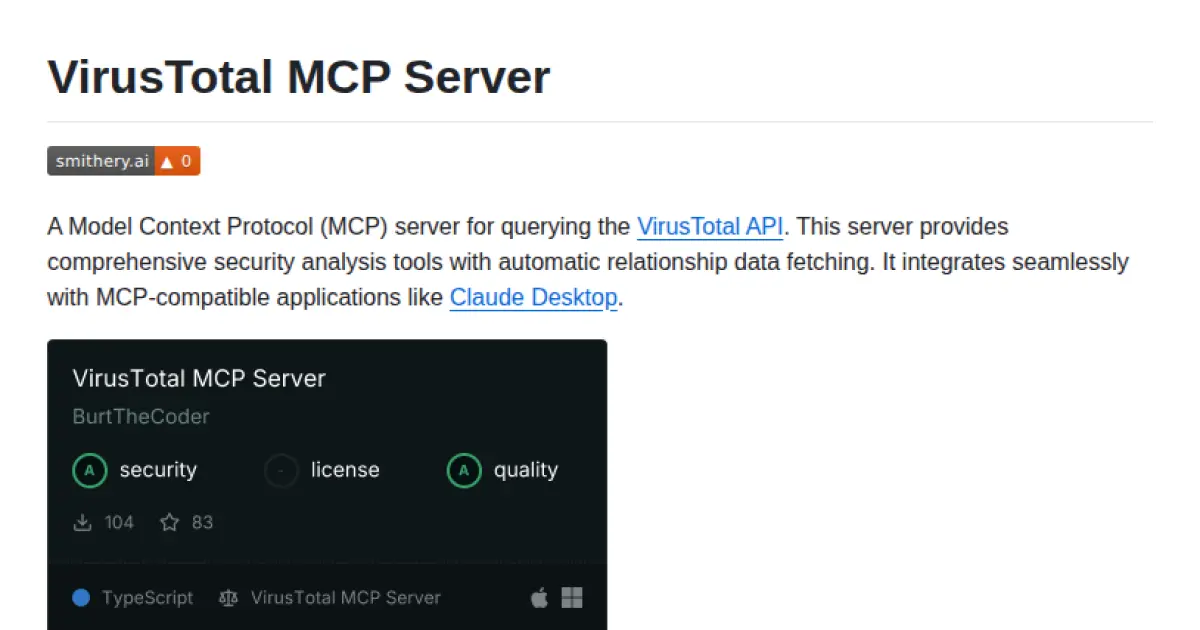Click the download count icon
The width and height of the screenshot is (1200, 630).
point(83,522)
